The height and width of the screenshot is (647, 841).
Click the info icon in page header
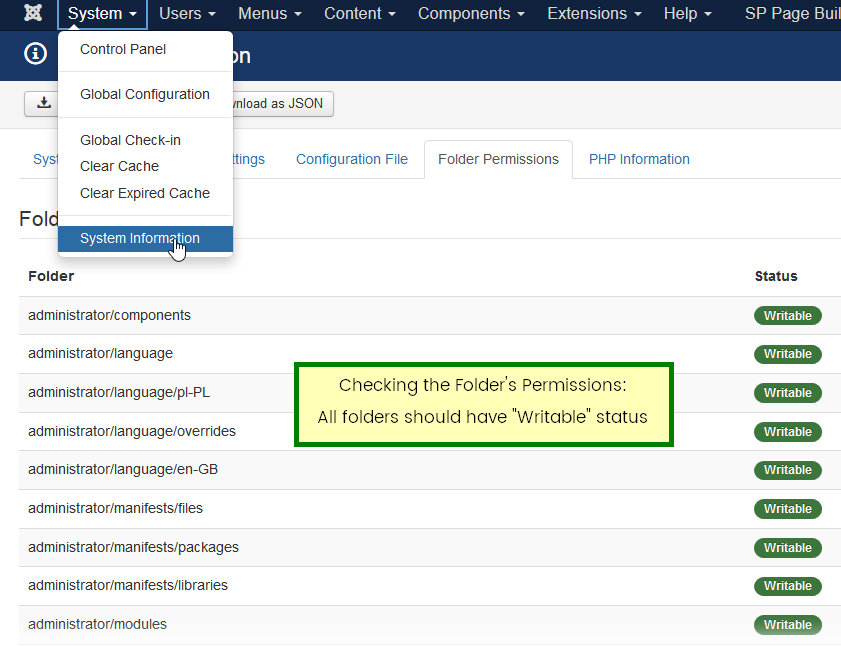[36, 55]
